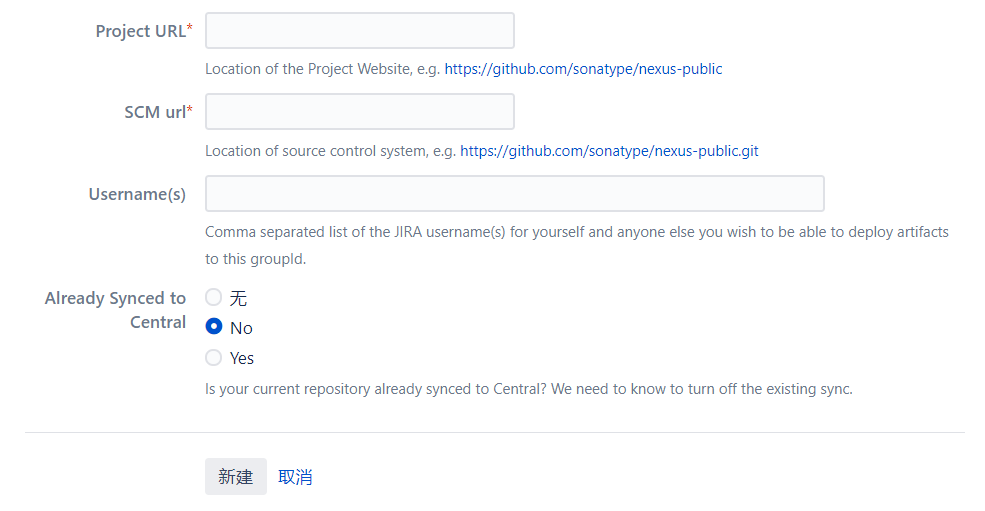Image resolution: width=985 pixels, height=511 pixels.
Task: Select the No radio button
Action: pyautogui.click(x=213, y=327)
